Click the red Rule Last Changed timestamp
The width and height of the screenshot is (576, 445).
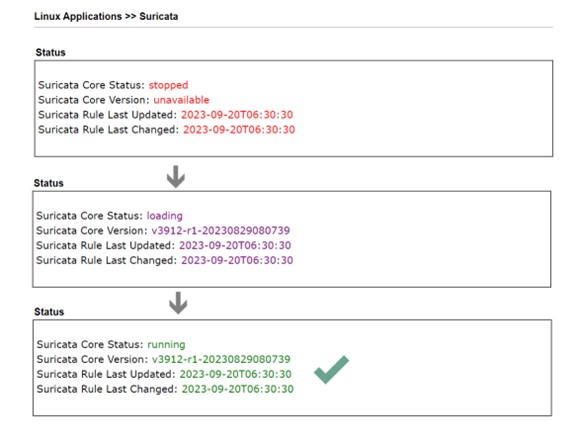click(239, 130)
